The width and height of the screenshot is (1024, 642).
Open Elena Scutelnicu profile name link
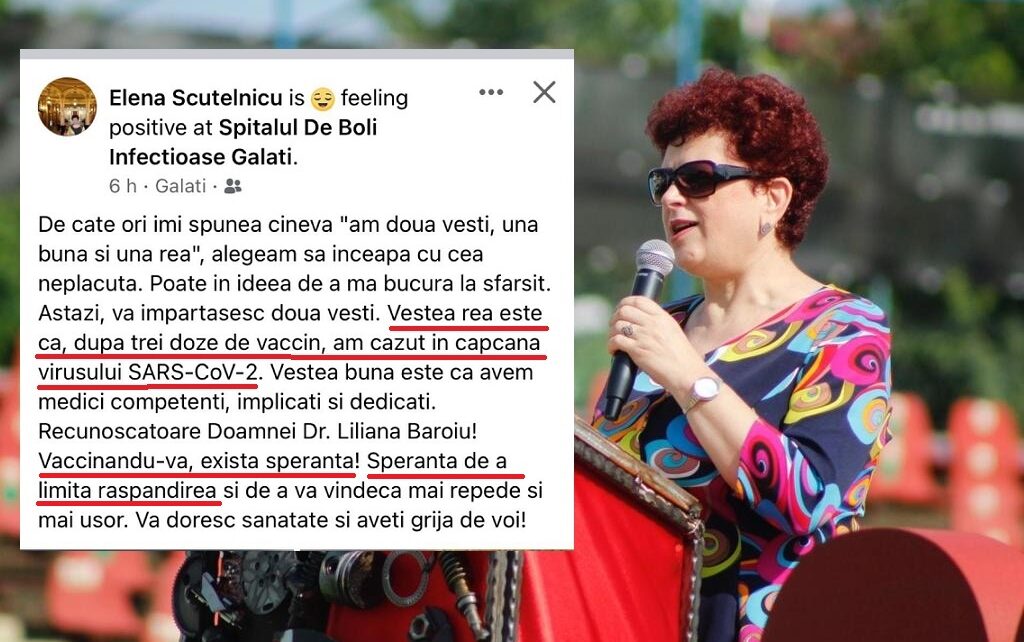[195, 98]
